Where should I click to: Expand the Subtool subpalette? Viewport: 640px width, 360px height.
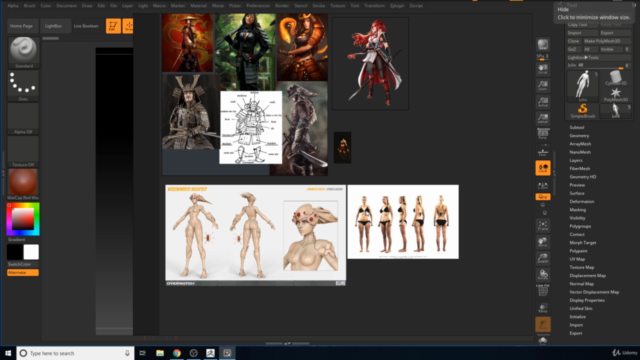pyautogui.click(x=577, y=127)
